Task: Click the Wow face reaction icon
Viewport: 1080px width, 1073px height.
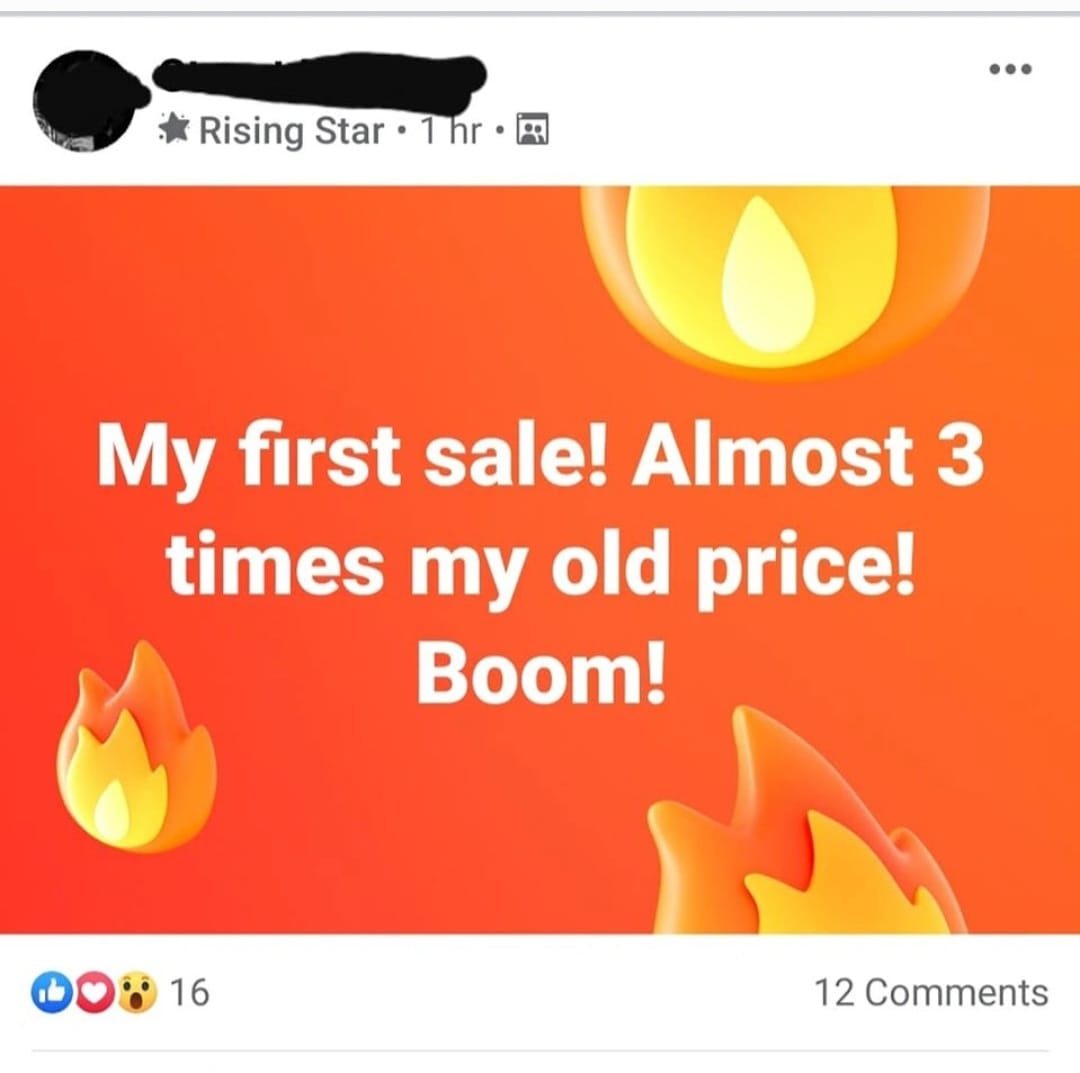Action: (137, 992)
